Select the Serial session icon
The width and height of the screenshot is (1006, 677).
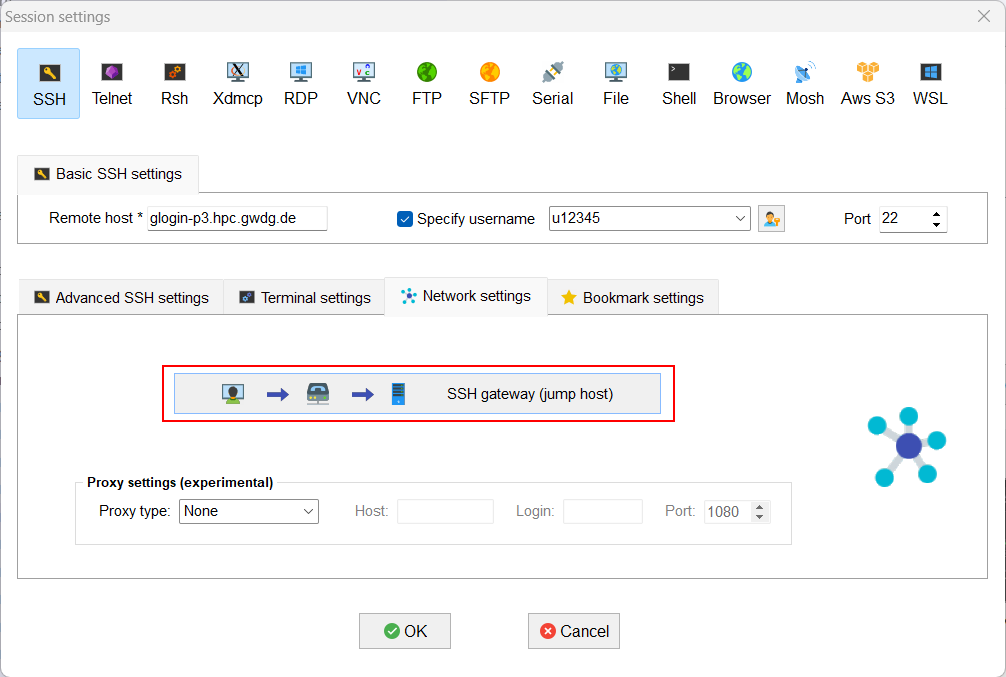[552, 83]
